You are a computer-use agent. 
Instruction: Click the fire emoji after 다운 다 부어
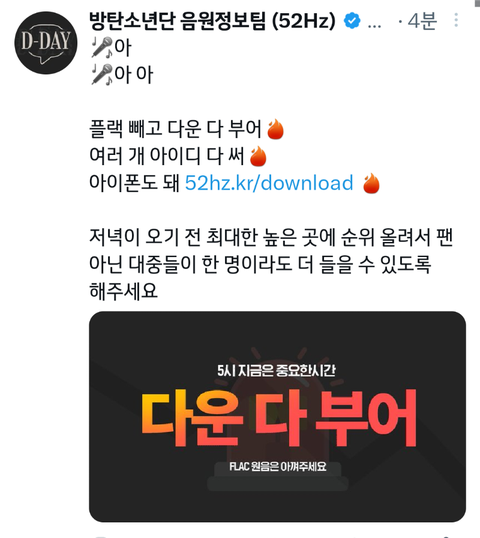coord(276,129)
